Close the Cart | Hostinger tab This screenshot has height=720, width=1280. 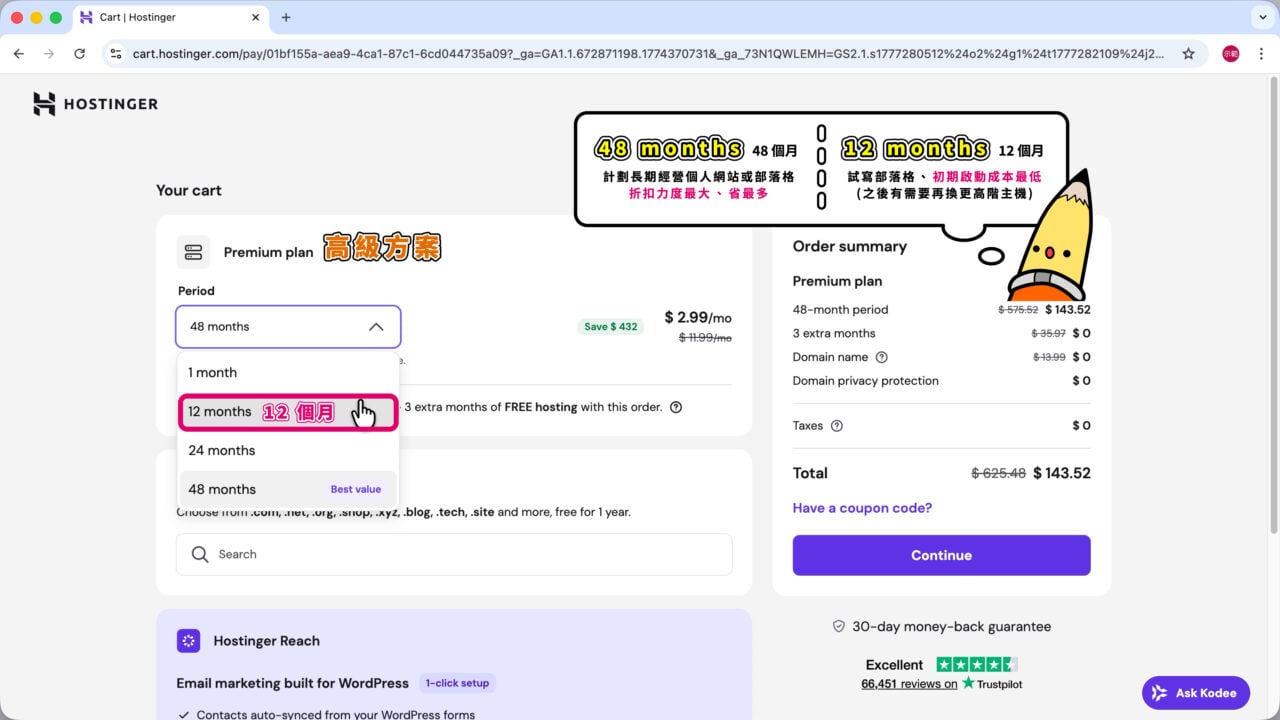tap(255, 17)
